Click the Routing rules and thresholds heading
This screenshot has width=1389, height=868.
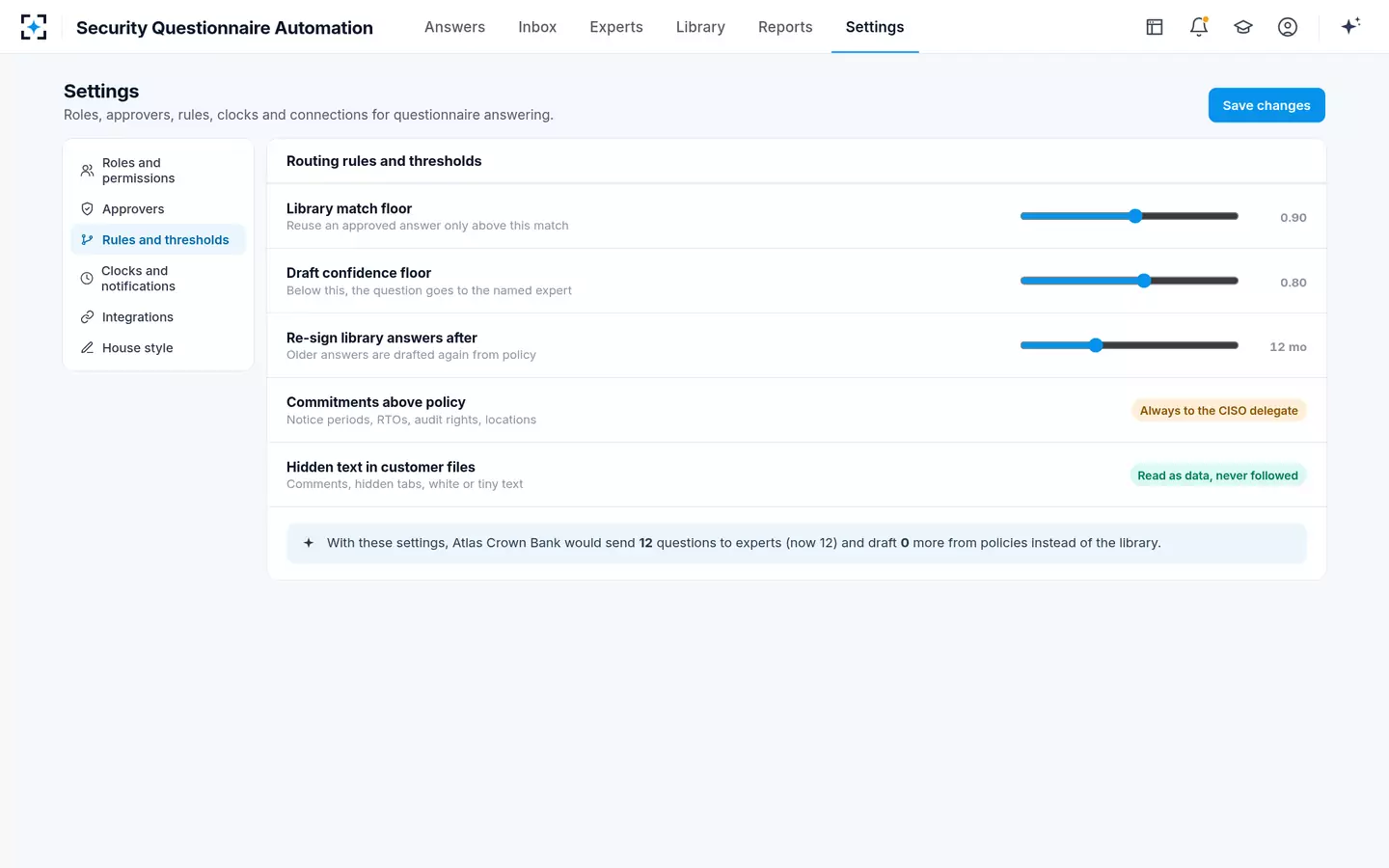(x=384, y=161)
